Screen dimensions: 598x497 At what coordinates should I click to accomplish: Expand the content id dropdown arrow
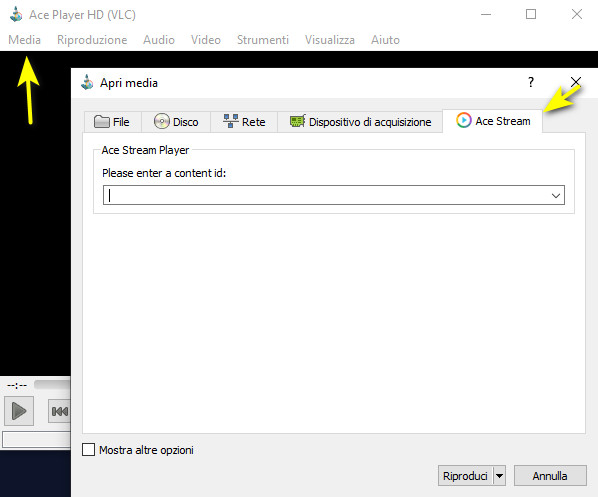pyautogui.click(x=556, y=196)
